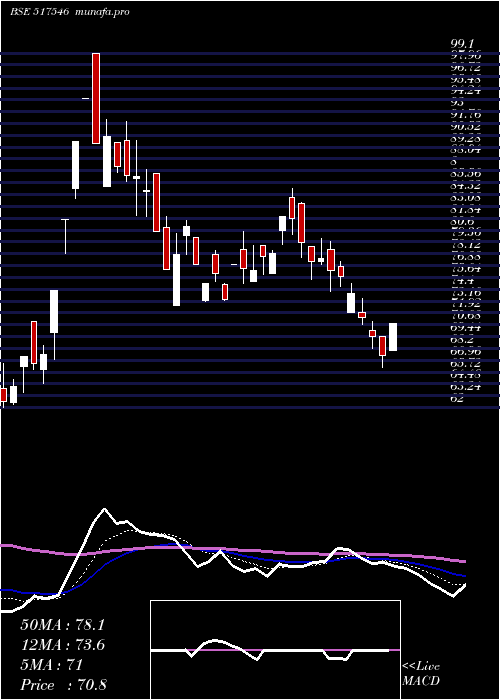Click the <<Live MACD label
This screenshot has height=700, width=500.
click(421, 674)
